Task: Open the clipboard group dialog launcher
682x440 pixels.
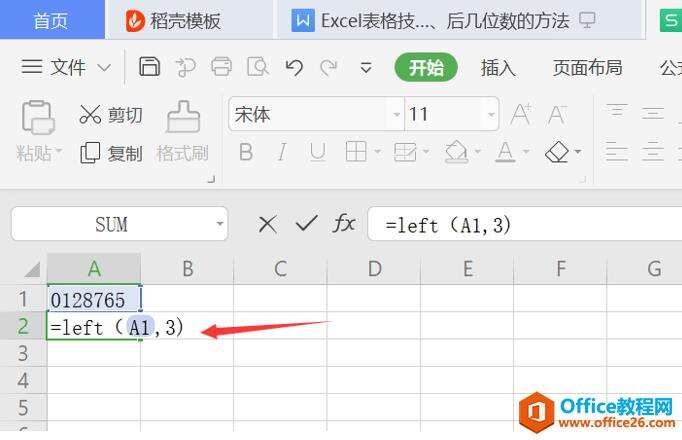Action: 211,179
